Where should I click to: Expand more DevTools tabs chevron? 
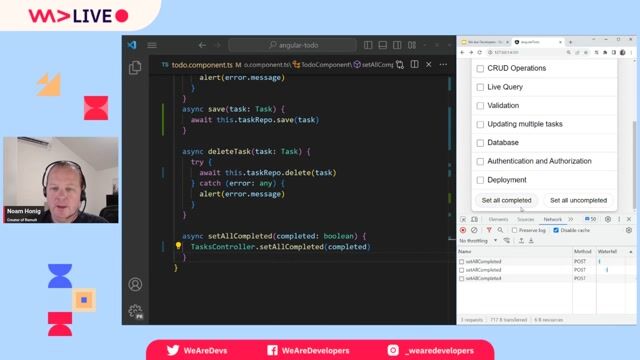click(x=571, y=220)
